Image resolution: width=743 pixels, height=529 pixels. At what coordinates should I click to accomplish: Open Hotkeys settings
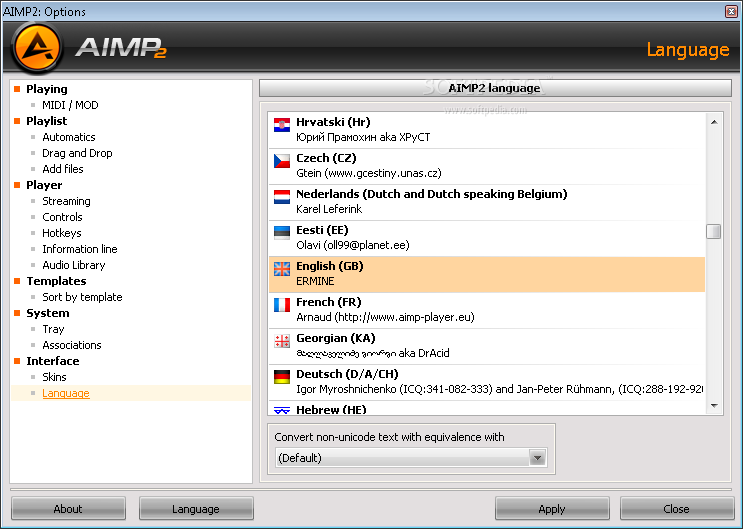pos(62,233)
